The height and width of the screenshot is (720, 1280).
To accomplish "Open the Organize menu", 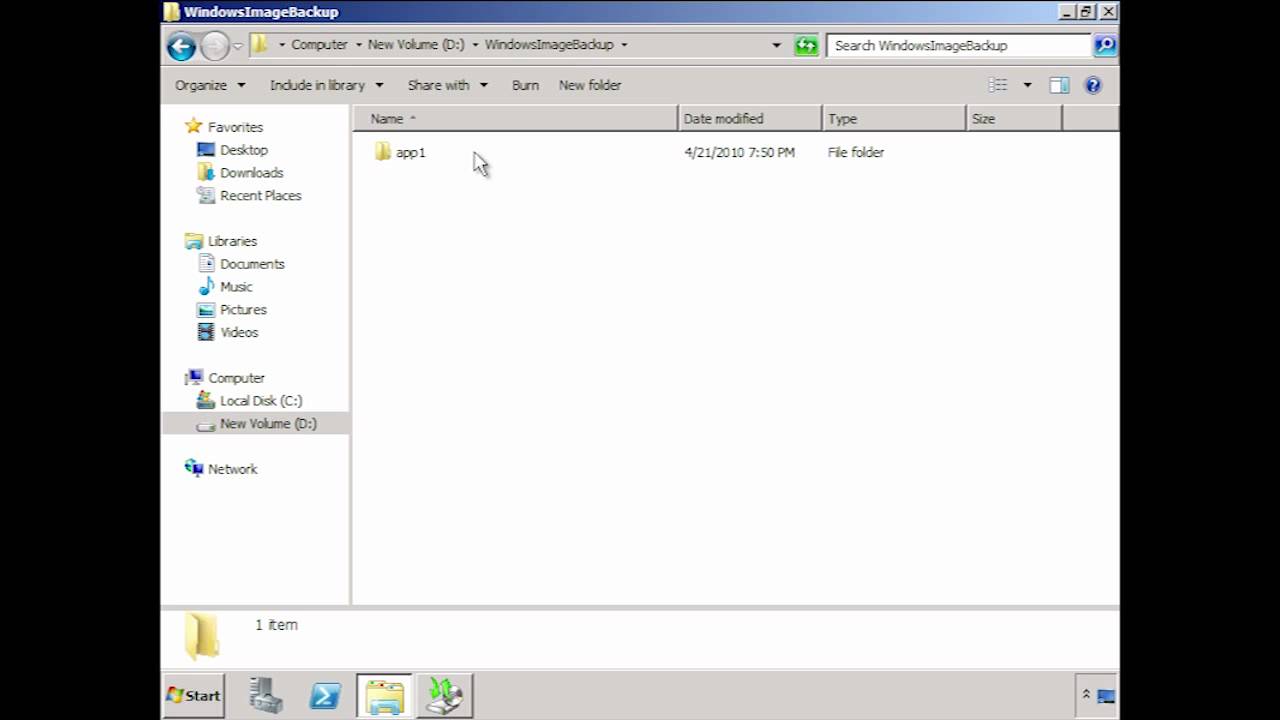I will click(x=210, y=85).
